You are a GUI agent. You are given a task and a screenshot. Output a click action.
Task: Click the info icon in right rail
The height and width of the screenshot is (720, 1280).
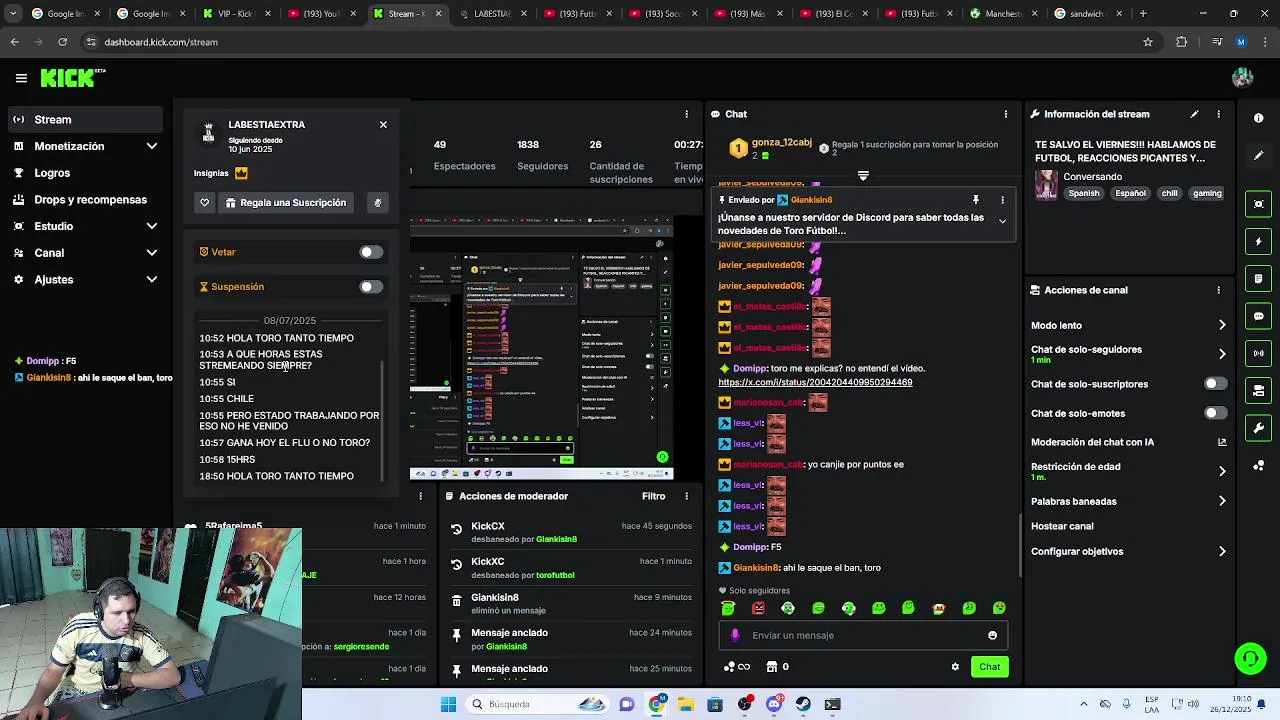click(1258, 118)
